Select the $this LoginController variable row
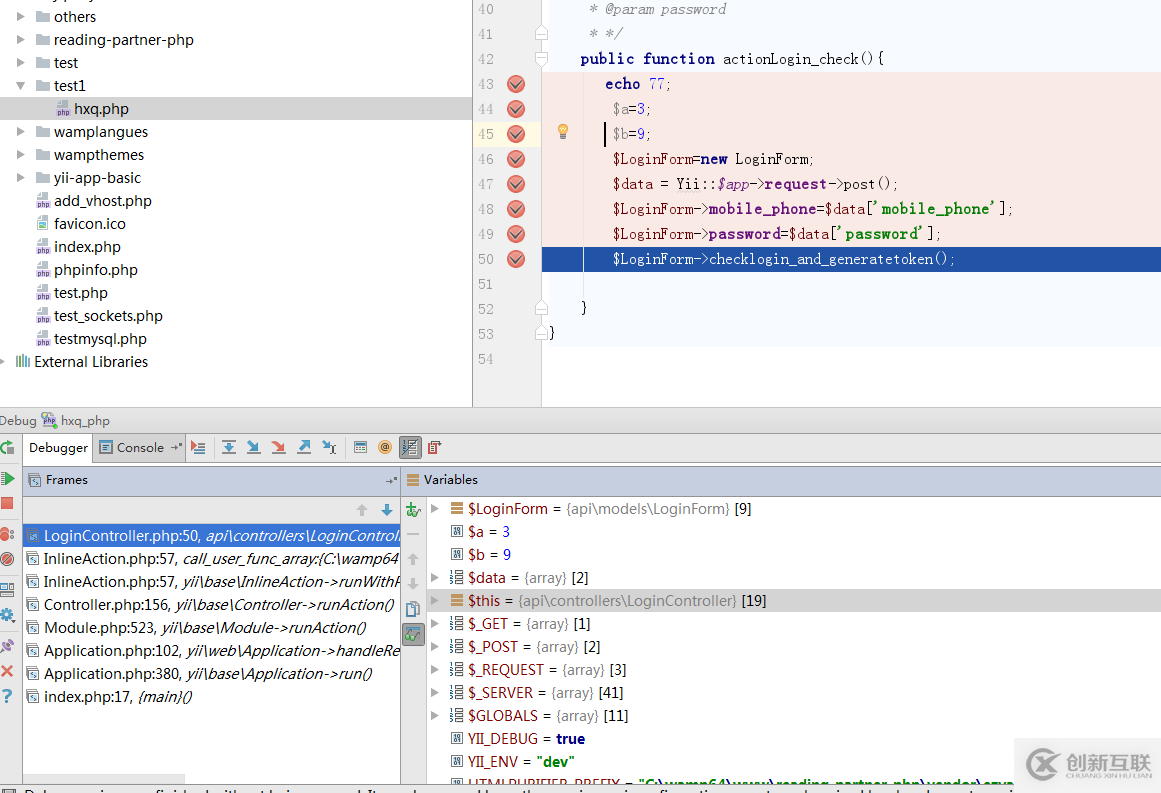1161x793 pixels. click(794, 600)
